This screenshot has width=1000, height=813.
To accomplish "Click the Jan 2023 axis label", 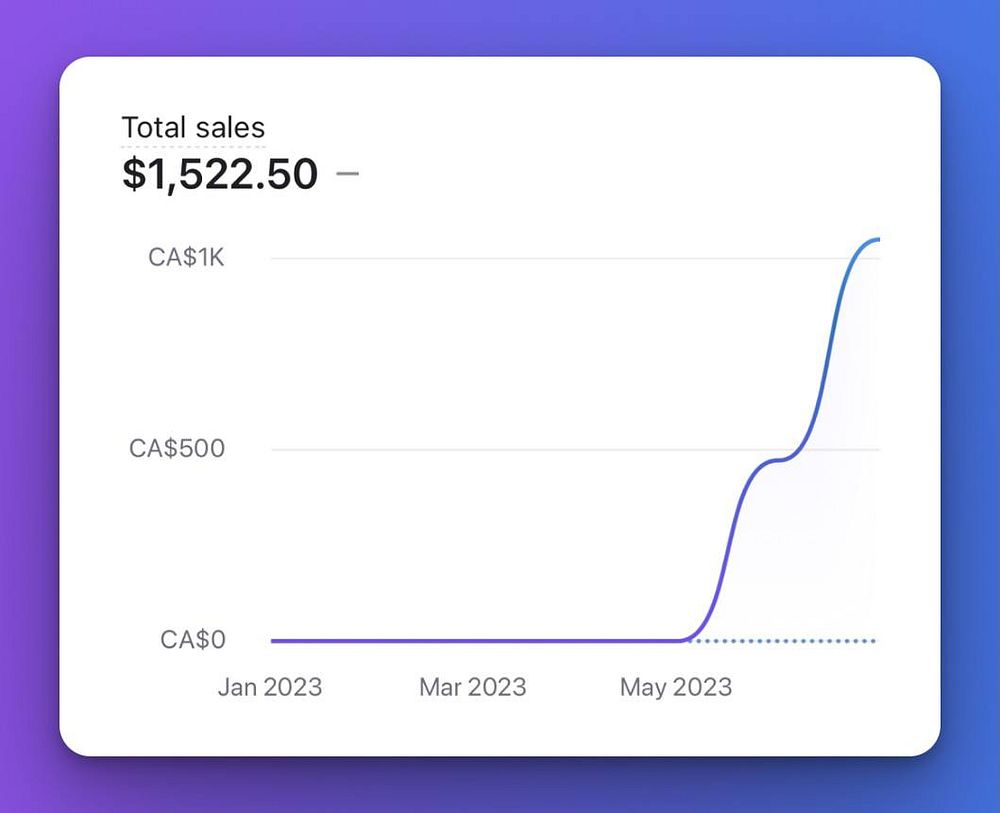I will click(270, 688).
